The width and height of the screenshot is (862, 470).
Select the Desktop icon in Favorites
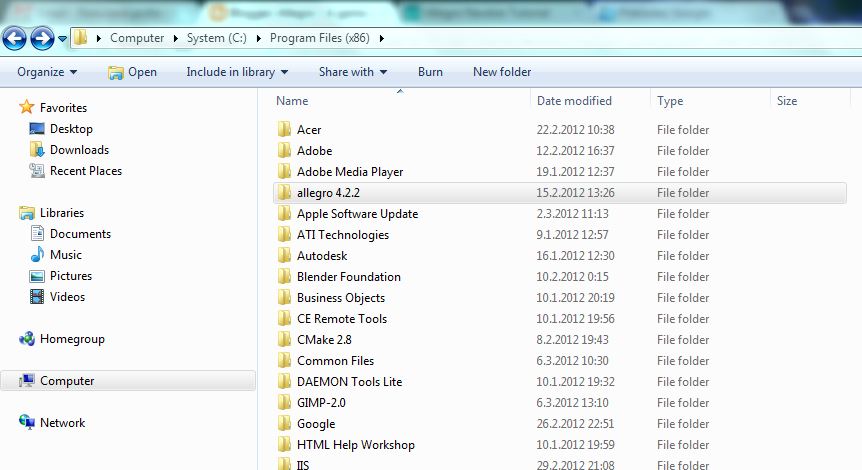click(x=37, y=129)
